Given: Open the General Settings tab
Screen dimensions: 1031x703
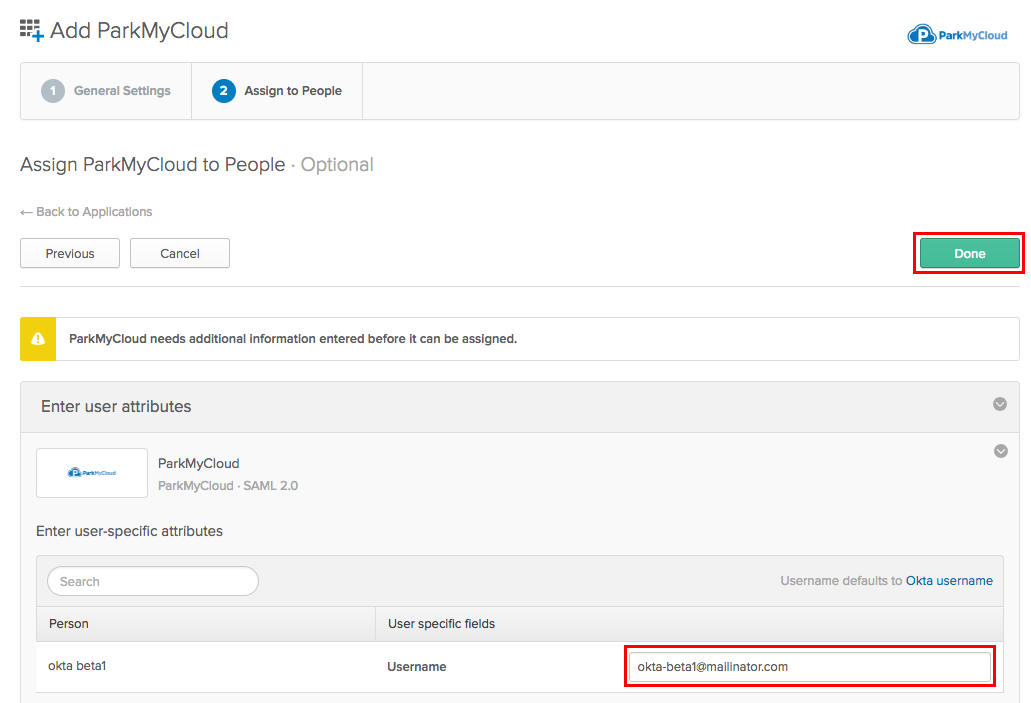Looking at the screenshot, I should coord(106,91).
